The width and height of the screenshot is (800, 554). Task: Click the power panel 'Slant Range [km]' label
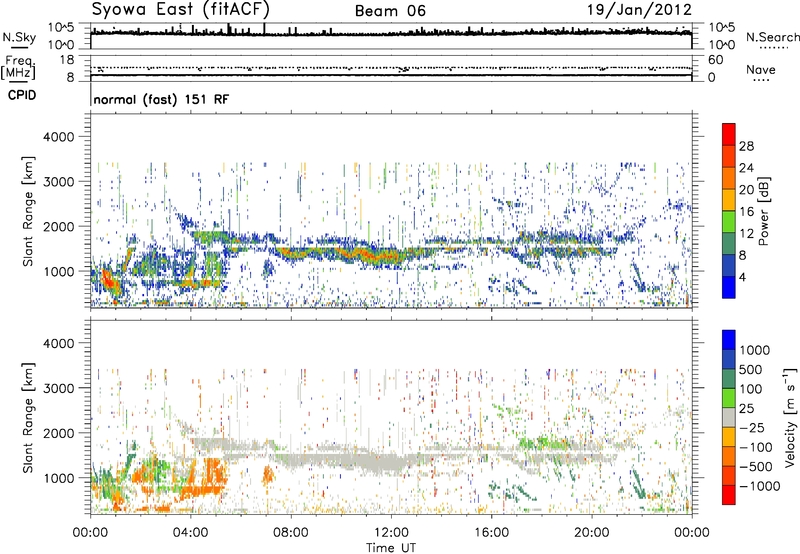click(28, 211)
